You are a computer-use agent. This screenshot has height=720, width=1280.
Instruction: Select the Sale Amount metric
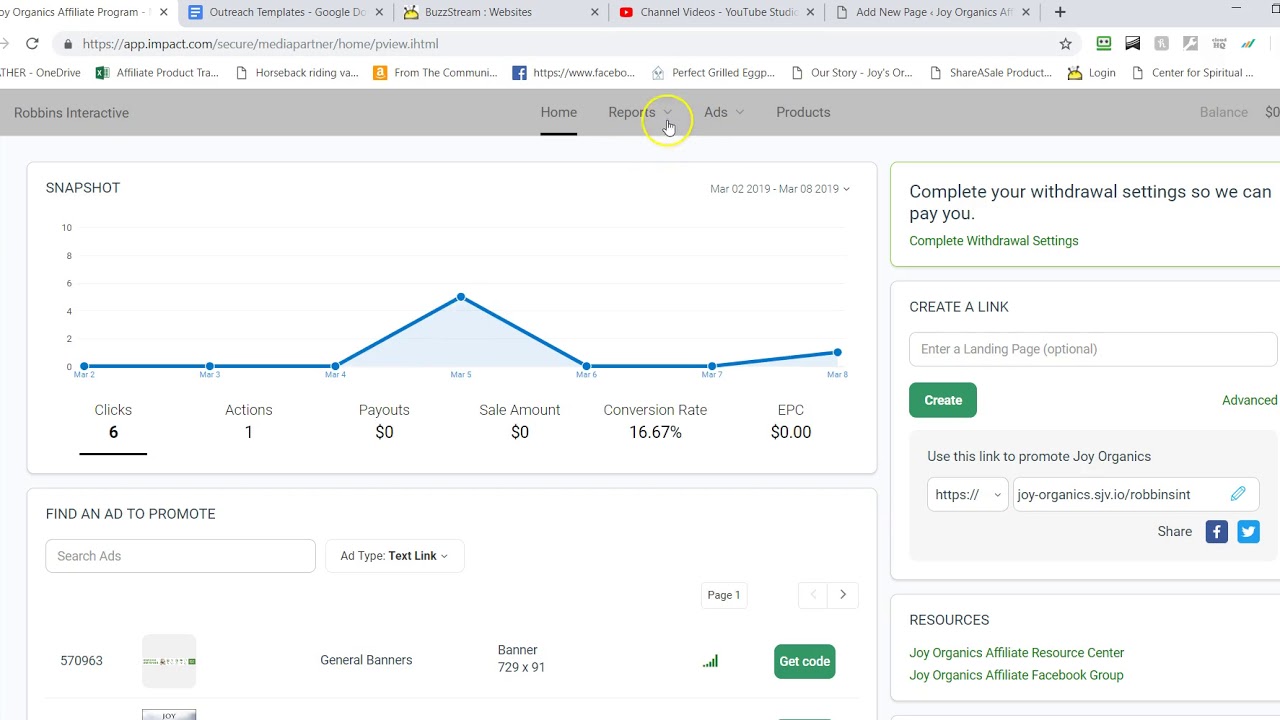click(x=520, y=421)
